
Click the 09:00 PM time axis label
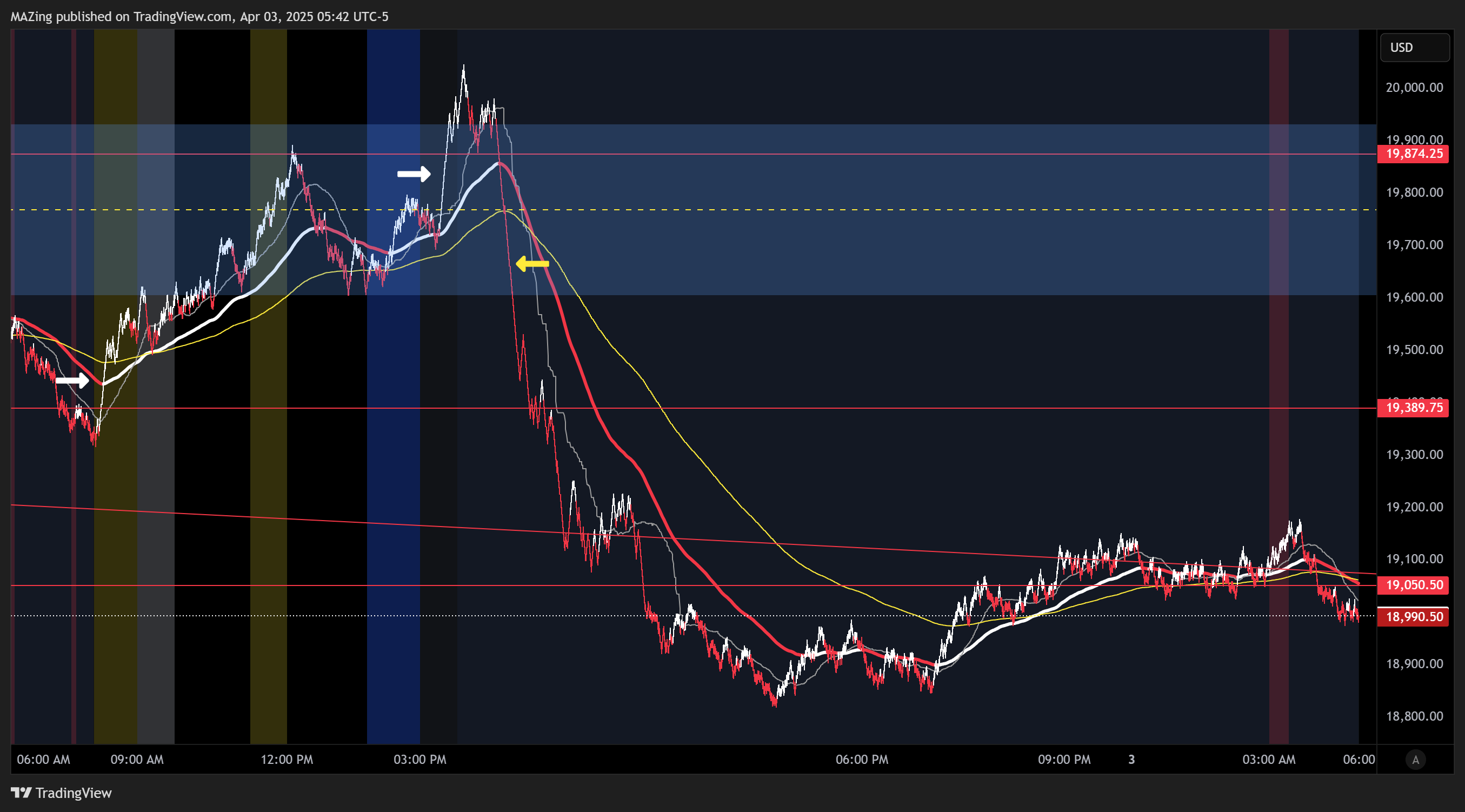point(1064,760)
